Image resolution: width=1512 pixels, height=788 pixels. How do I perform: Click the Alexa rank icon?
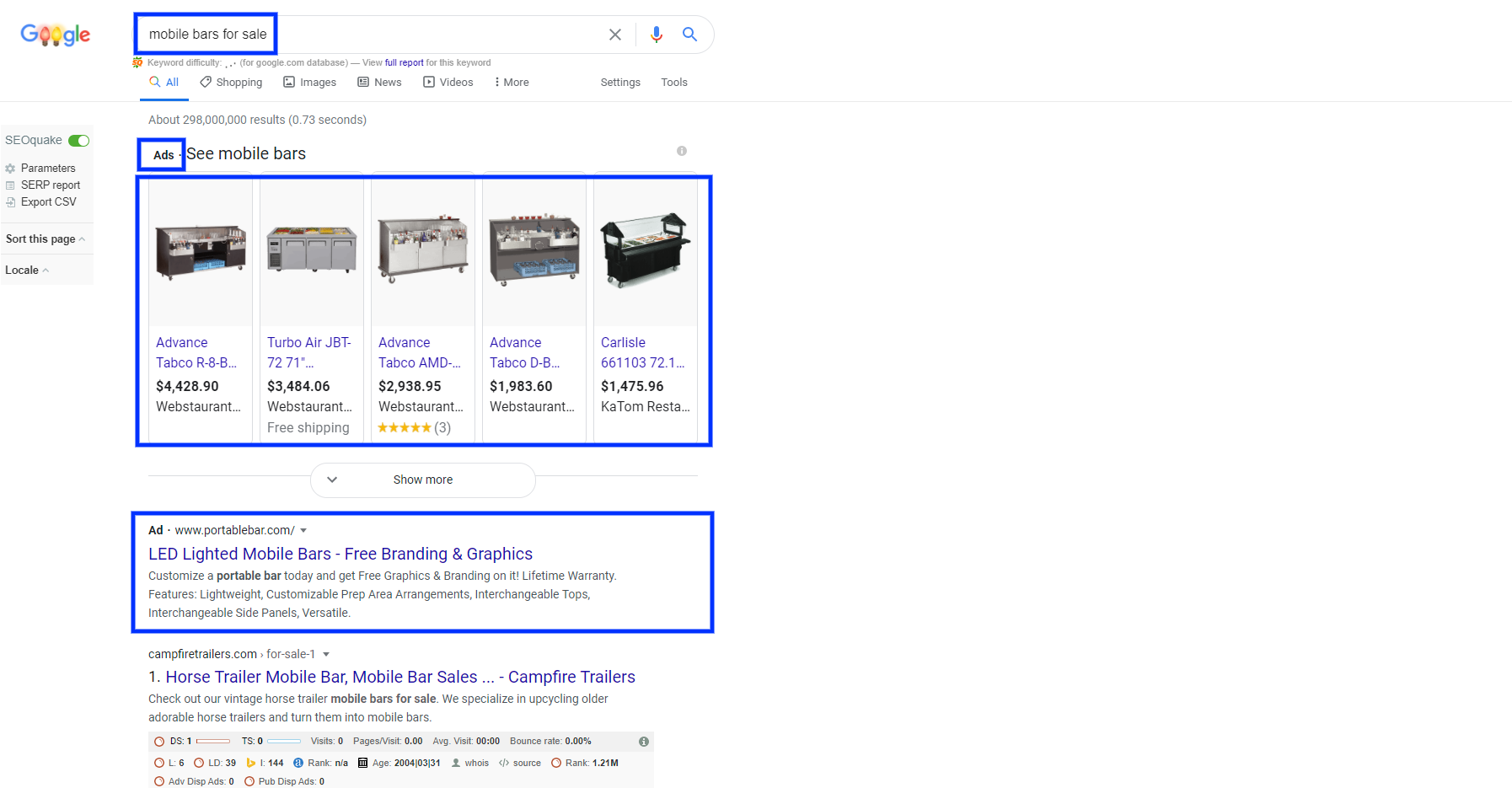(298, 763)
